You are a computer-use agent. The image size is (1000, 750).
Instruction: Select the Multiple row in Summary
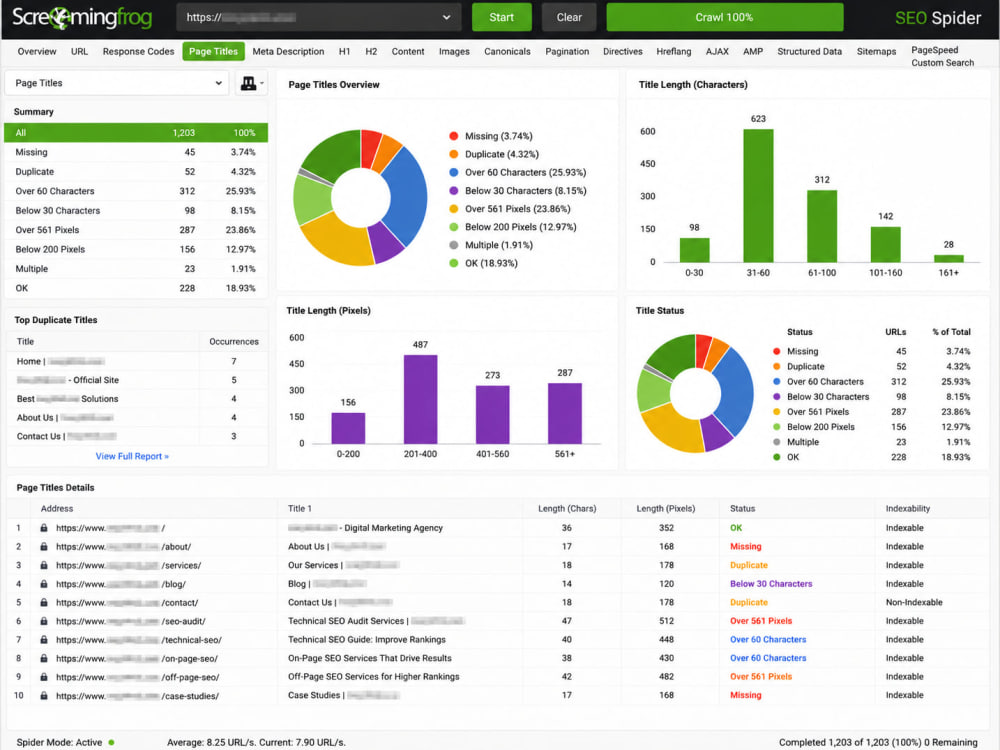tap(136, 268)
